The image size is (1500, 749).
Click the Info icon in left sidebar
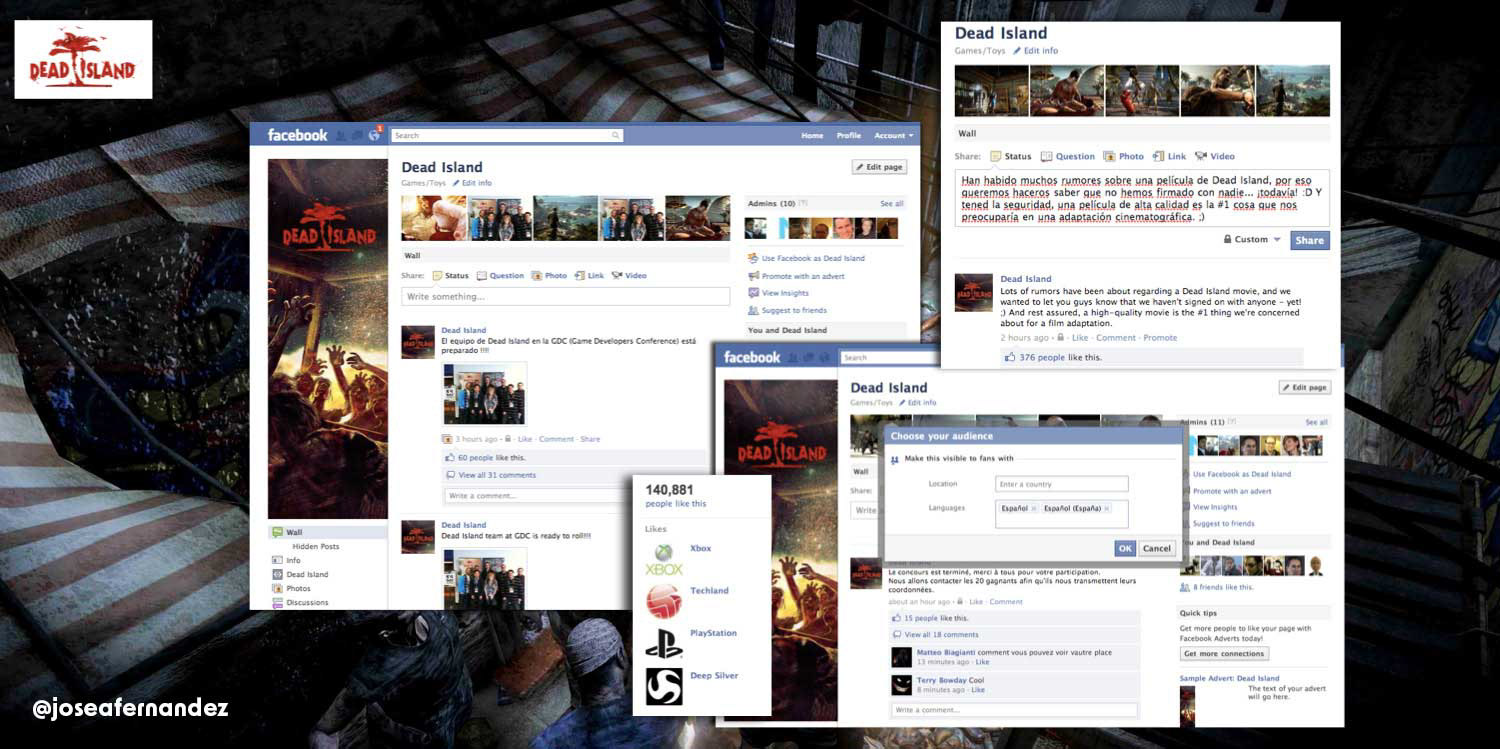coord(277,560)
